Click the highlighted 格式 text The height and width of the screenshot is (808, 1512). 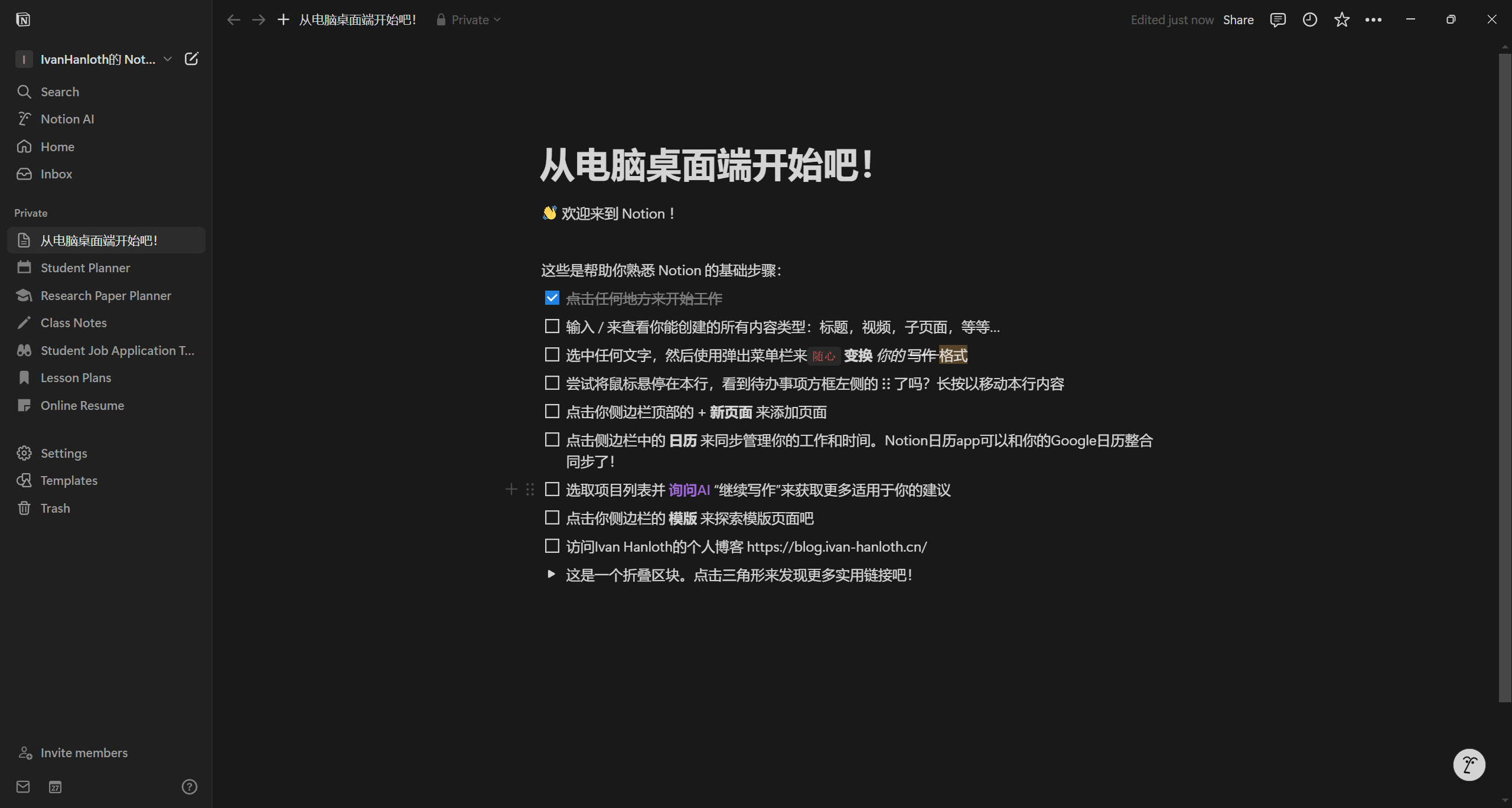click(x=953, y=356)
